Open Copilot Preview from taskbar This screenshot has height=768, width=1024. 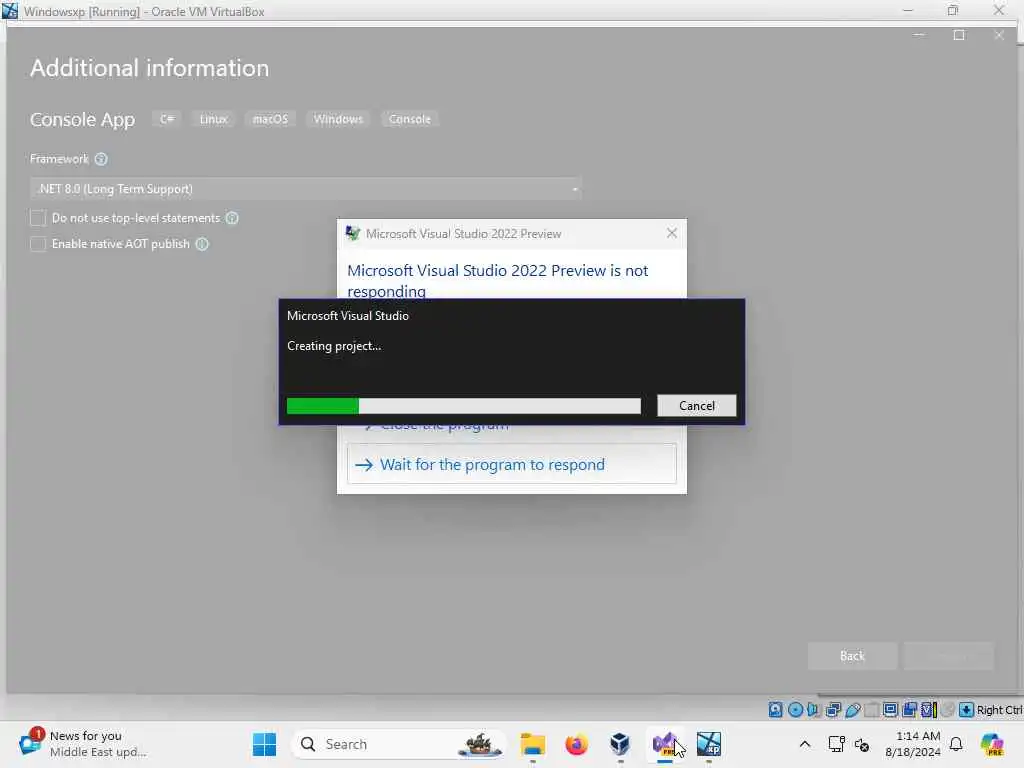[992, 744]
